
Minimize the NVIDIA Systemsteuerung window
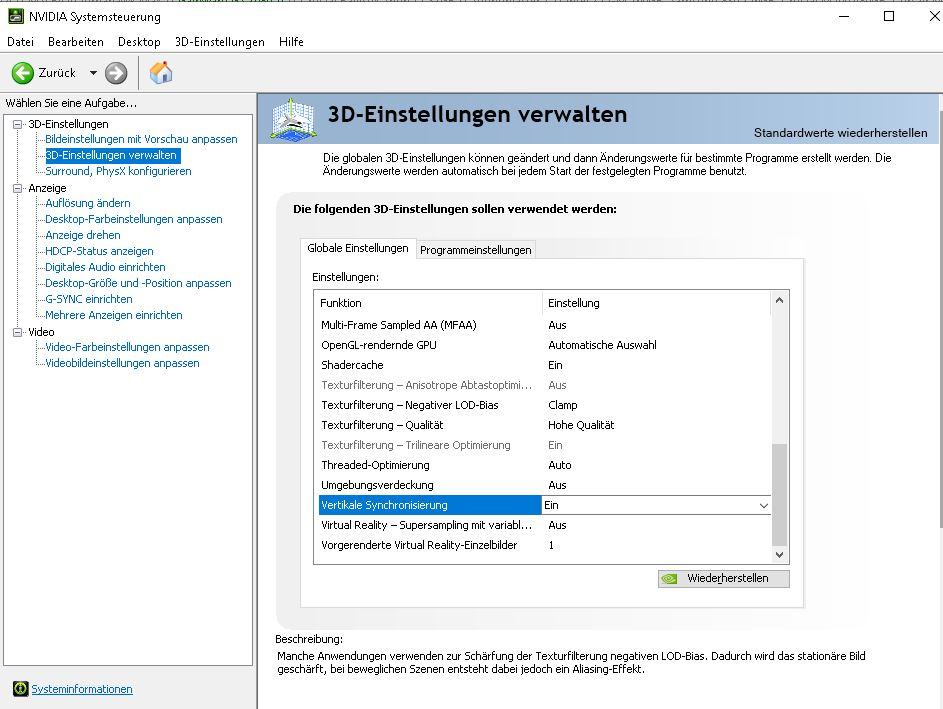click(x=844, y=16)
